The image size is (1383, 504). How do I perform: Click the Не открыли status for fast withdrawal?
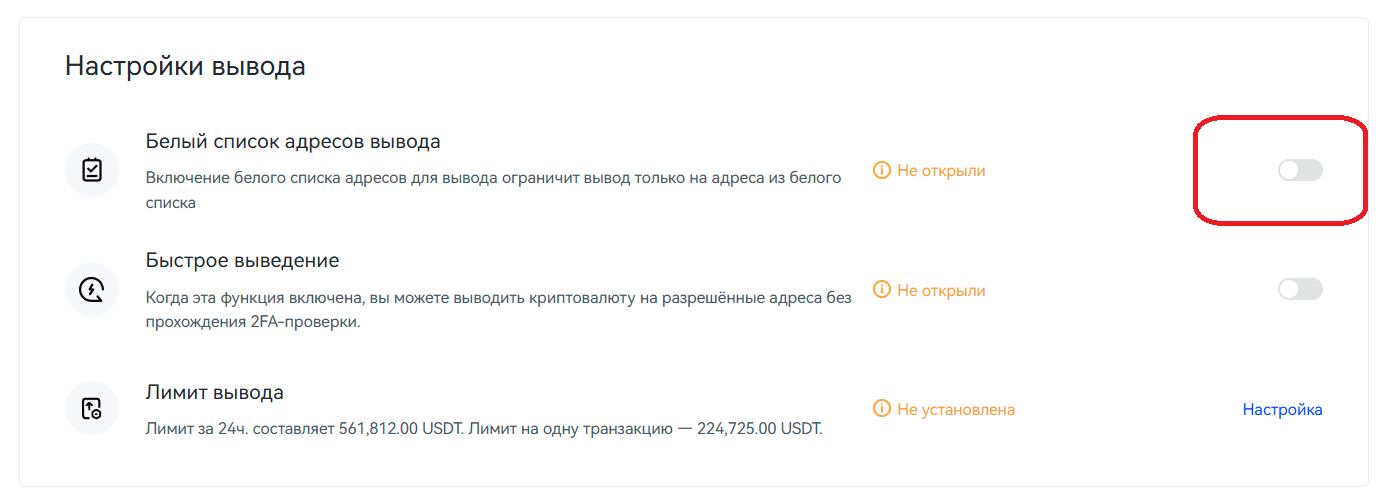(x=941, y=290)
